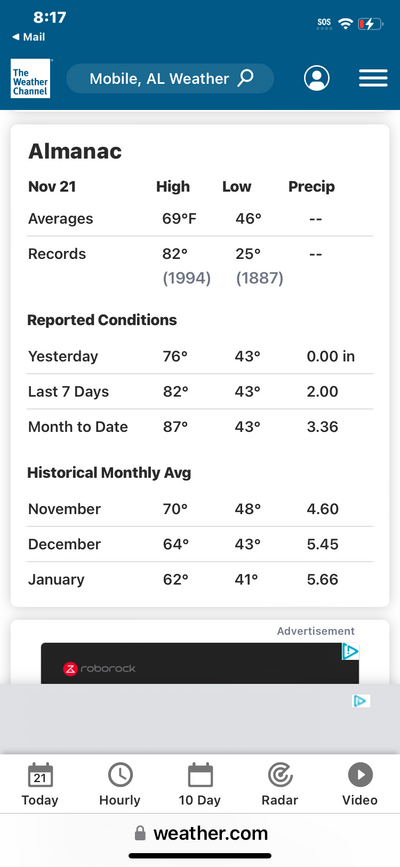Tap the AdChoices icon on gray banner
The width and height of the screenshot is (400, 867).
361,701
